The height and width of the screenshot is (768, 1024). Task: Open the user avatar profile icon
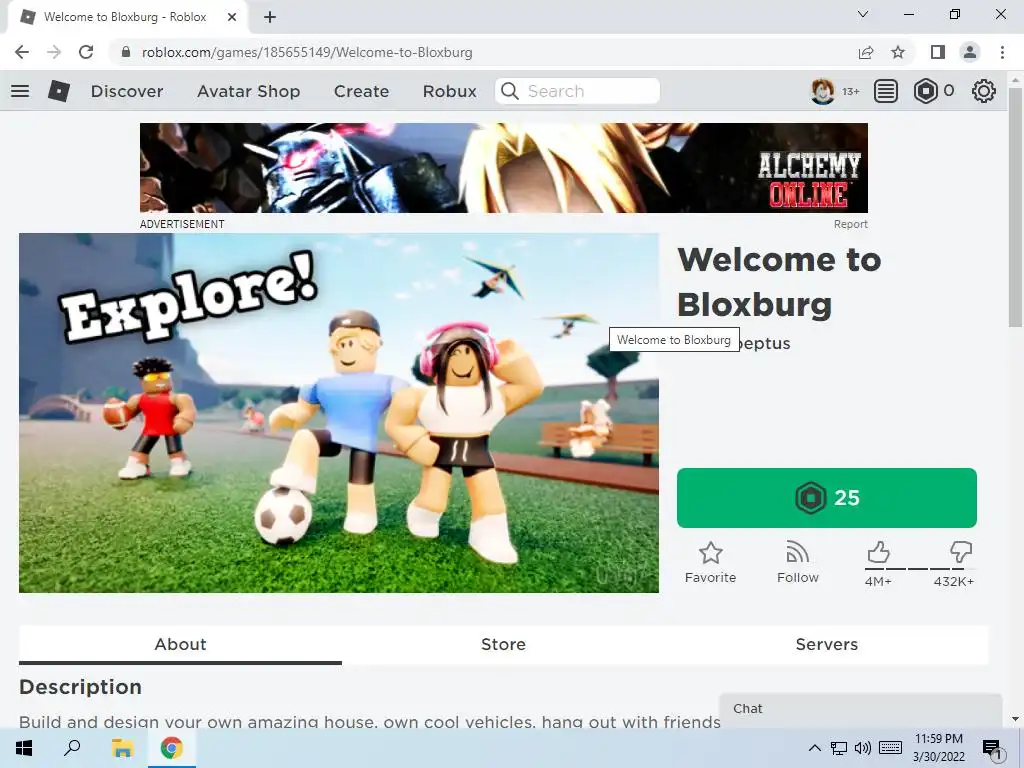pos(822,91)
